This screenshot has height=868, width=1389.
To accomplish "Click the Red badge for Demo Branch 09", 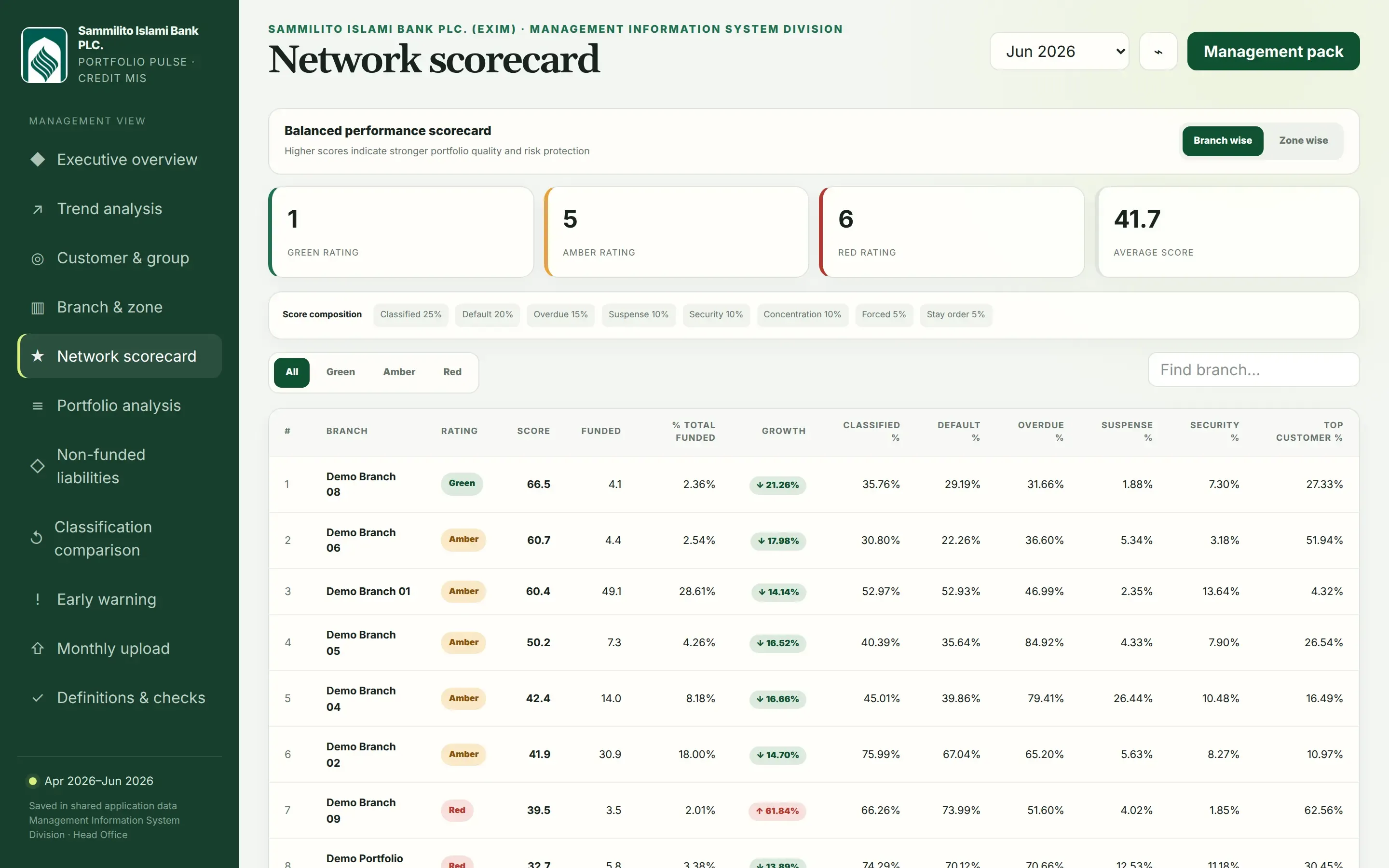I will [457, 811].
